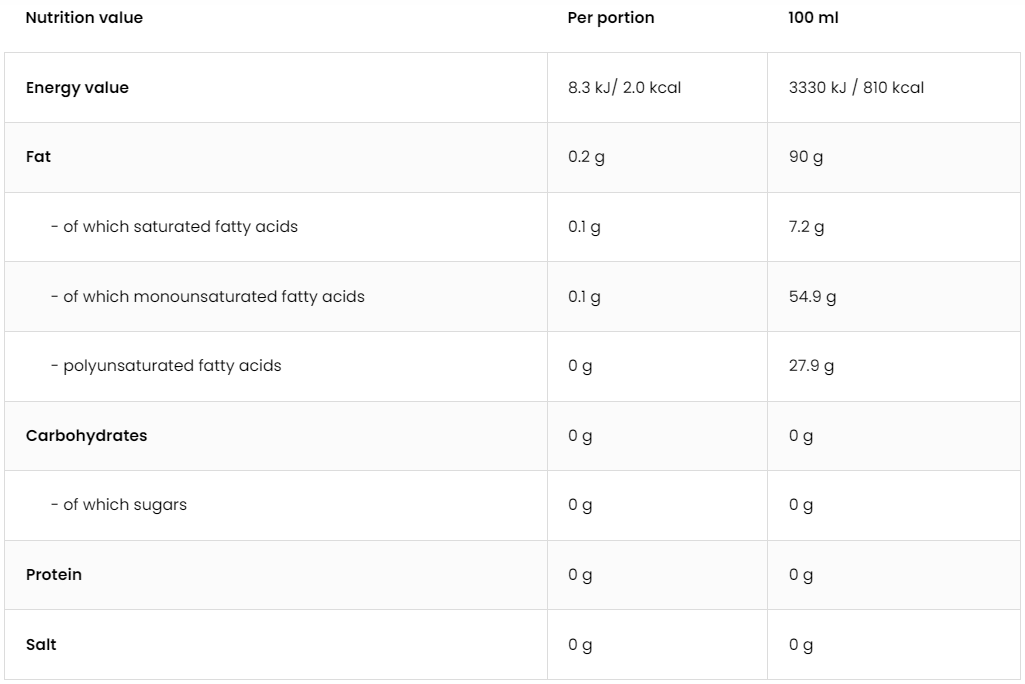Click the "Nutrition value" column header
This screenshot has width=1025, height=684.
pos(84,18)
